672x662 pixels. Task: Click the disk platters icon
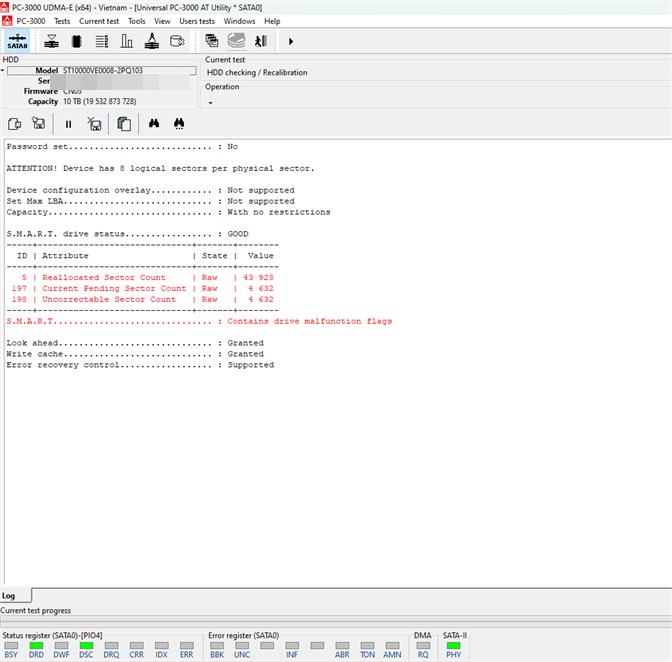coord(237,41)
